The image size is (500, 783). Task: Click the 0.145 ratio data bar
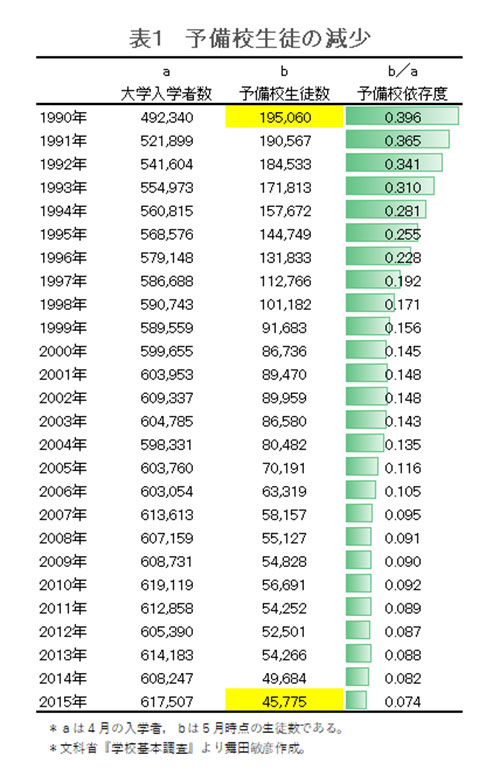(366, 351)
